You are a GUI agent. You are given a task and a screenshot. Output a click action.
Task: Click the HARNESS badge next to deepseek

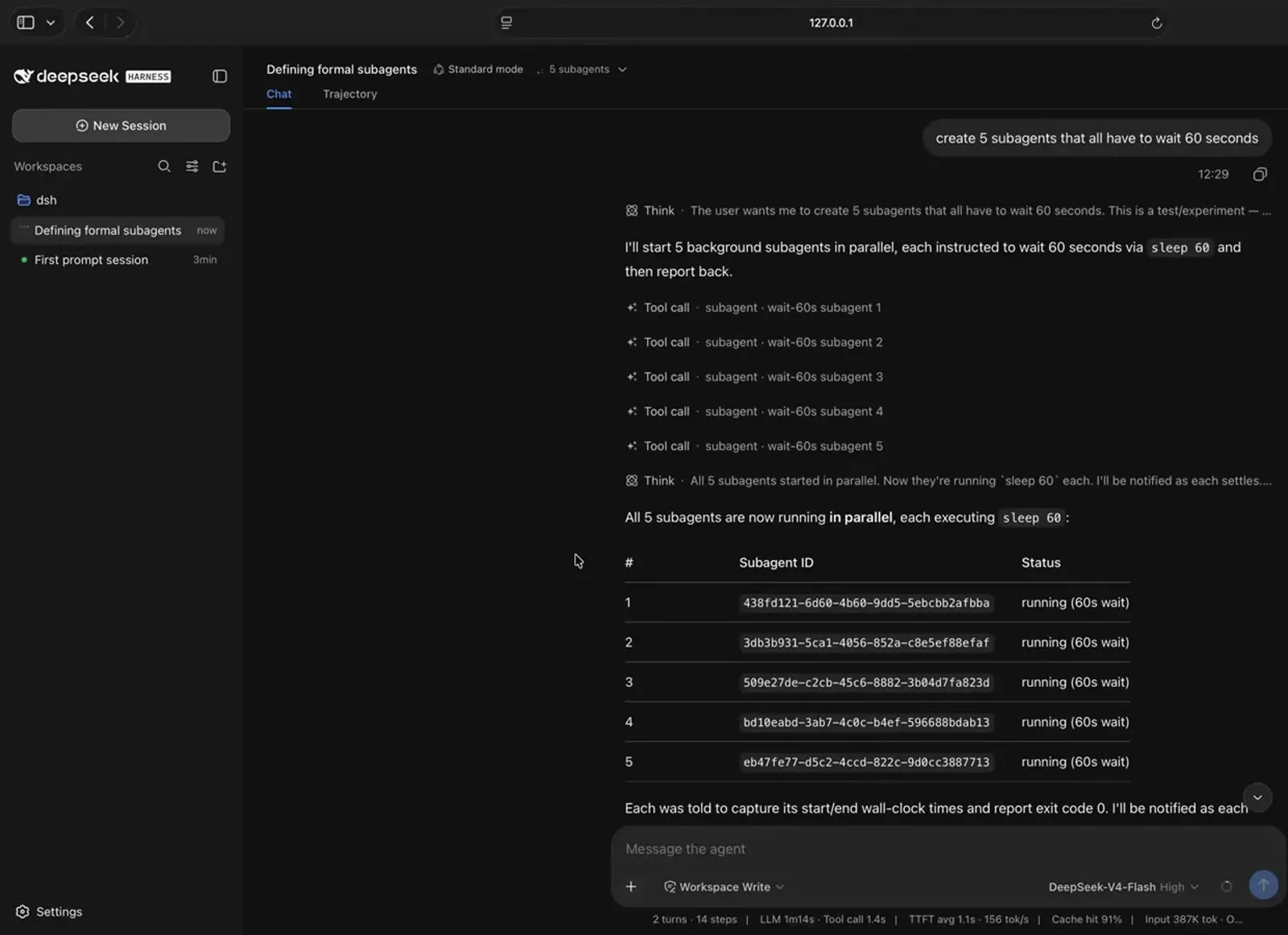coord(148,77)
